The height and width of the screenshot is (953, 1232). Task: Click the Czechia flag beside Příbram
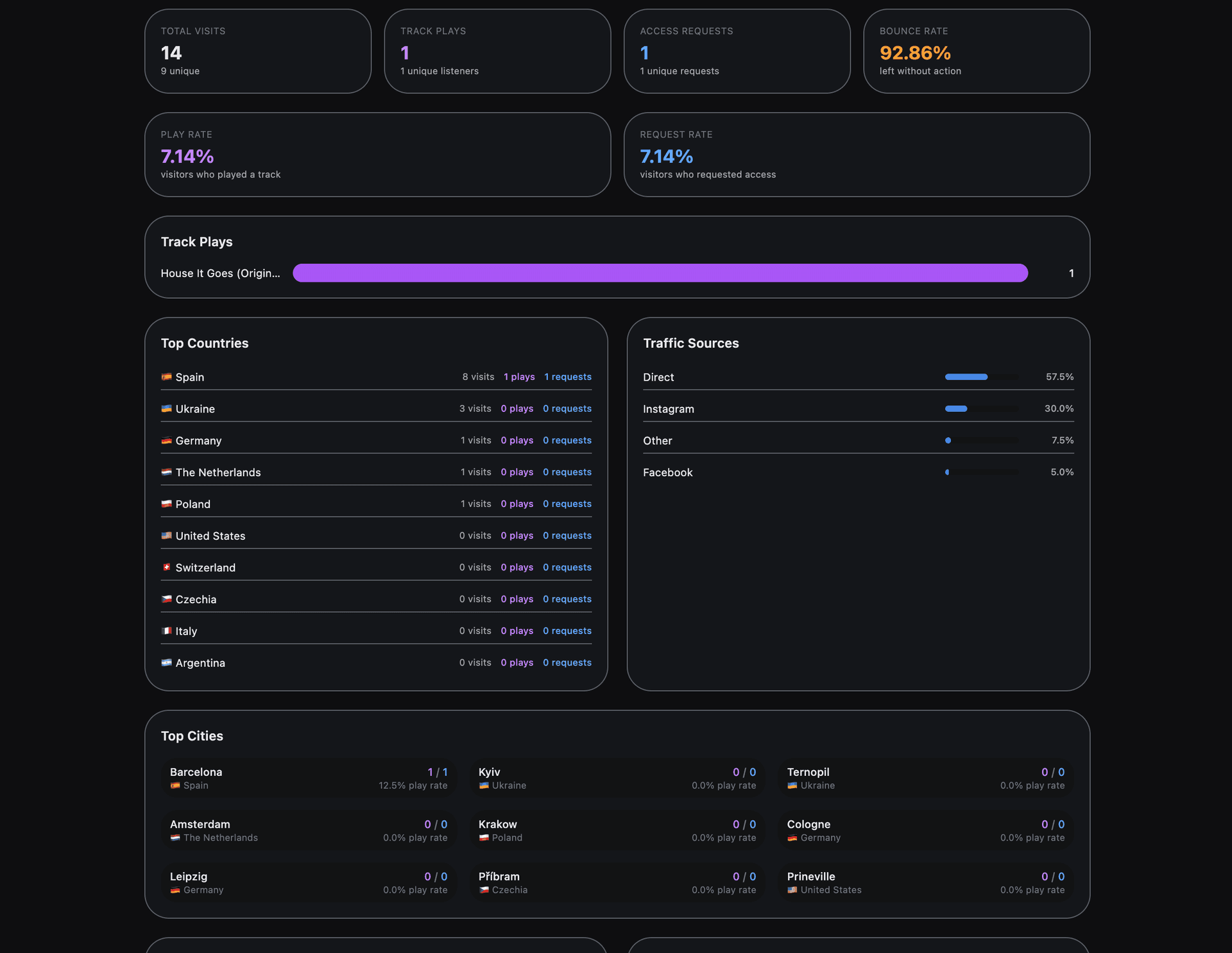(x=484, y=890)
